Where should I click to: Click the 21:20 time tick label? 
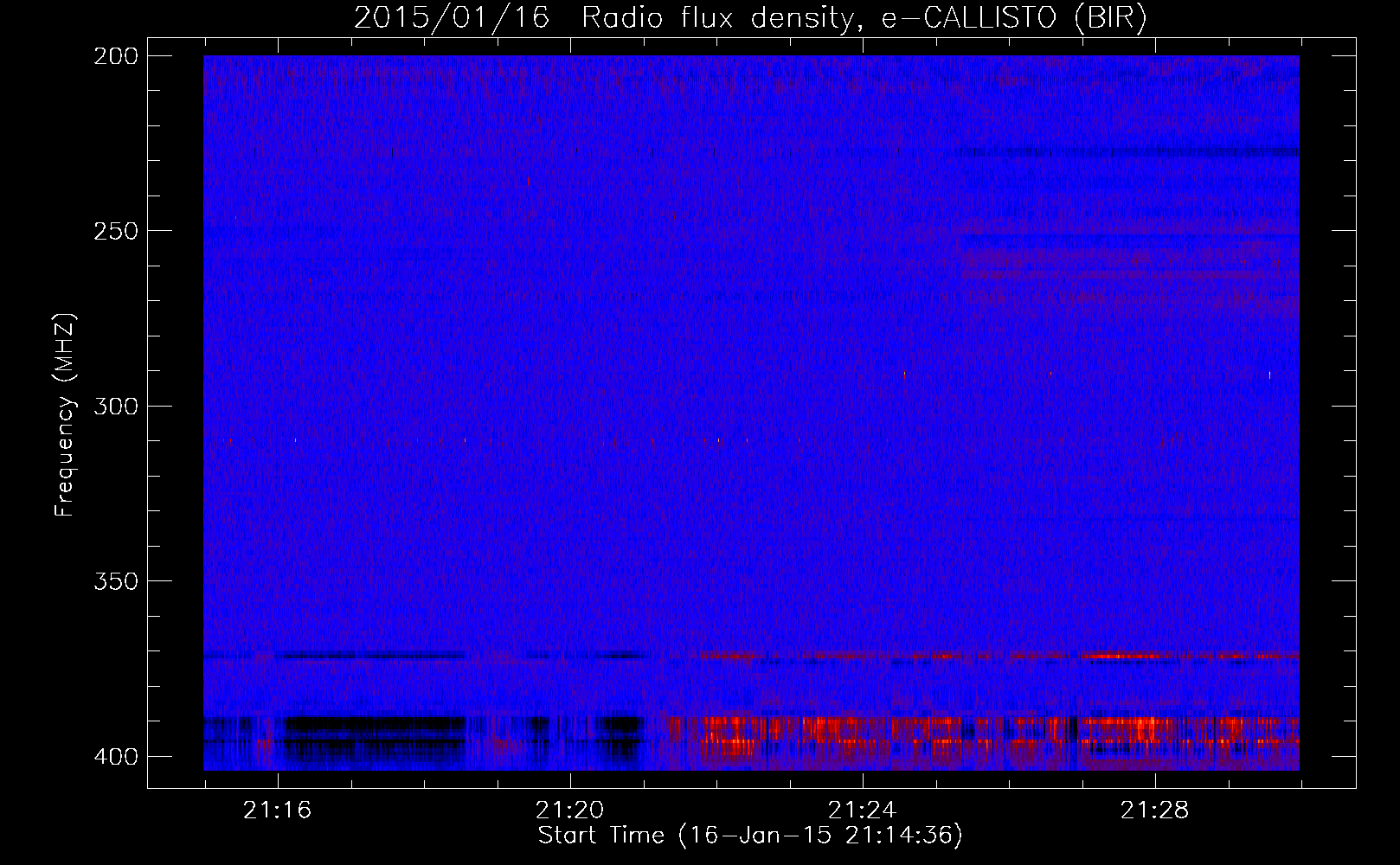569,811
